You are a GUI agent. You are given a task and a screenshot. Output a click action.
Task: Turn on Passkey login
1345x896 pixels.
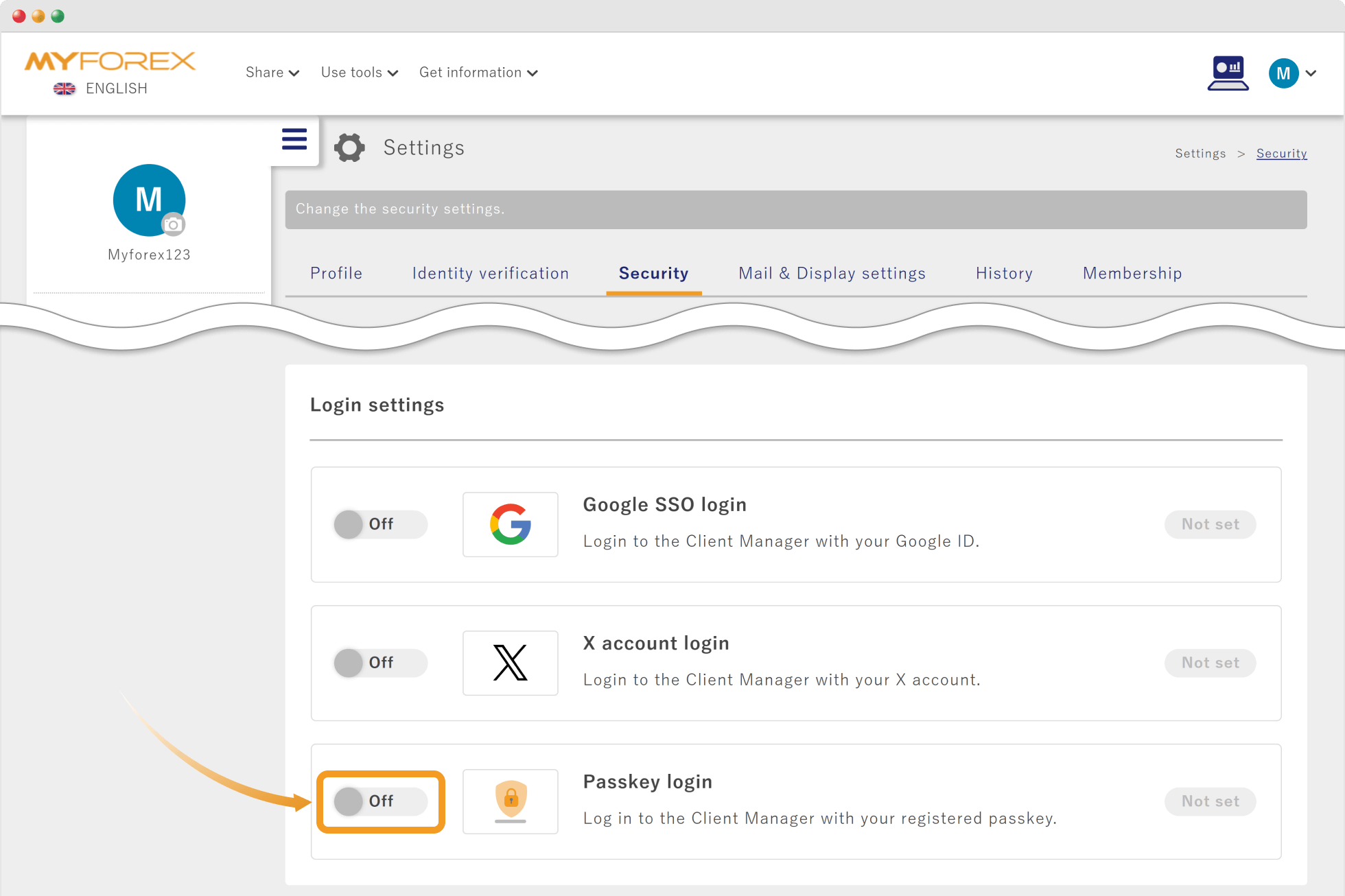point(380,801)
